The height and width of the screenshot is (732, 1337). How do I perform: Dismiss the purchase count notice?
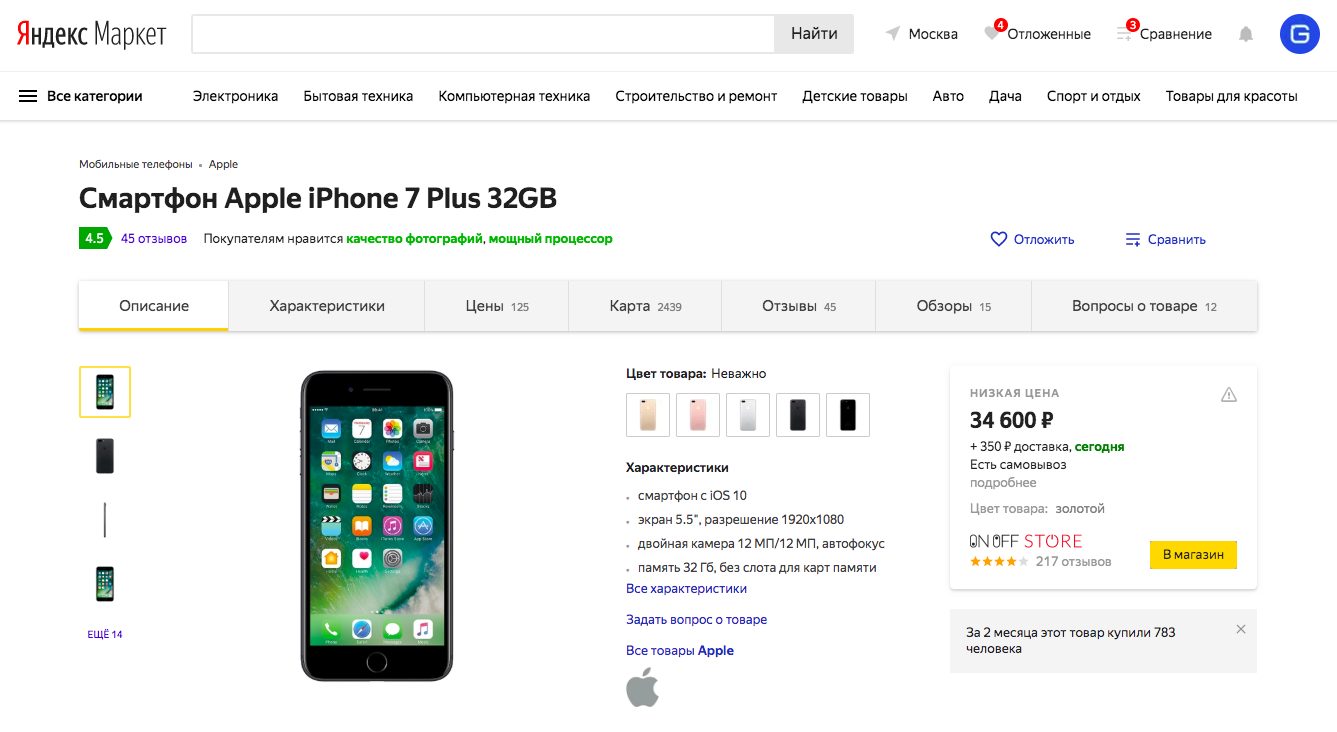point(1241,629)
